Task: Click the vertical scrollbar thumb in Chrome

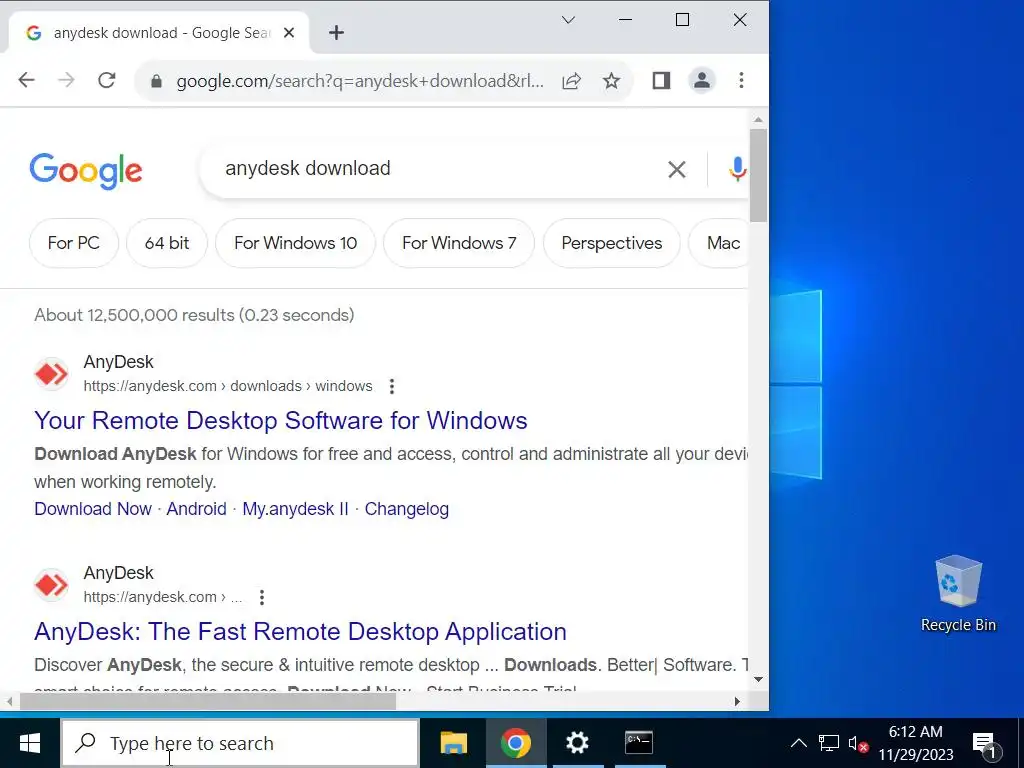Action: tap(758, 175)
